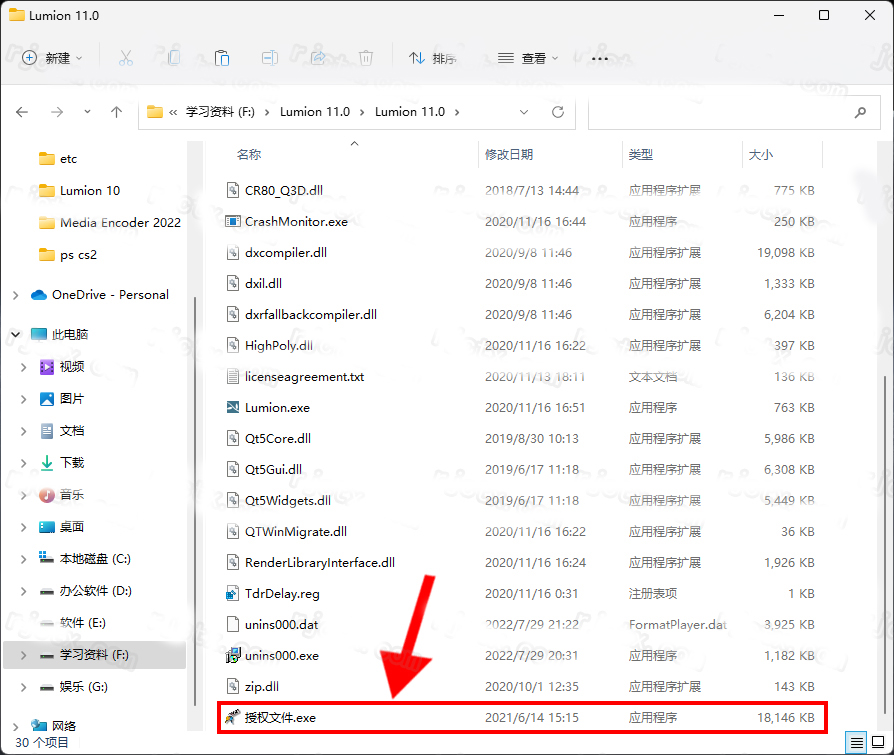Sort by 名称 column header
This screenshot has height=755, width=894.
coord(249,155)
